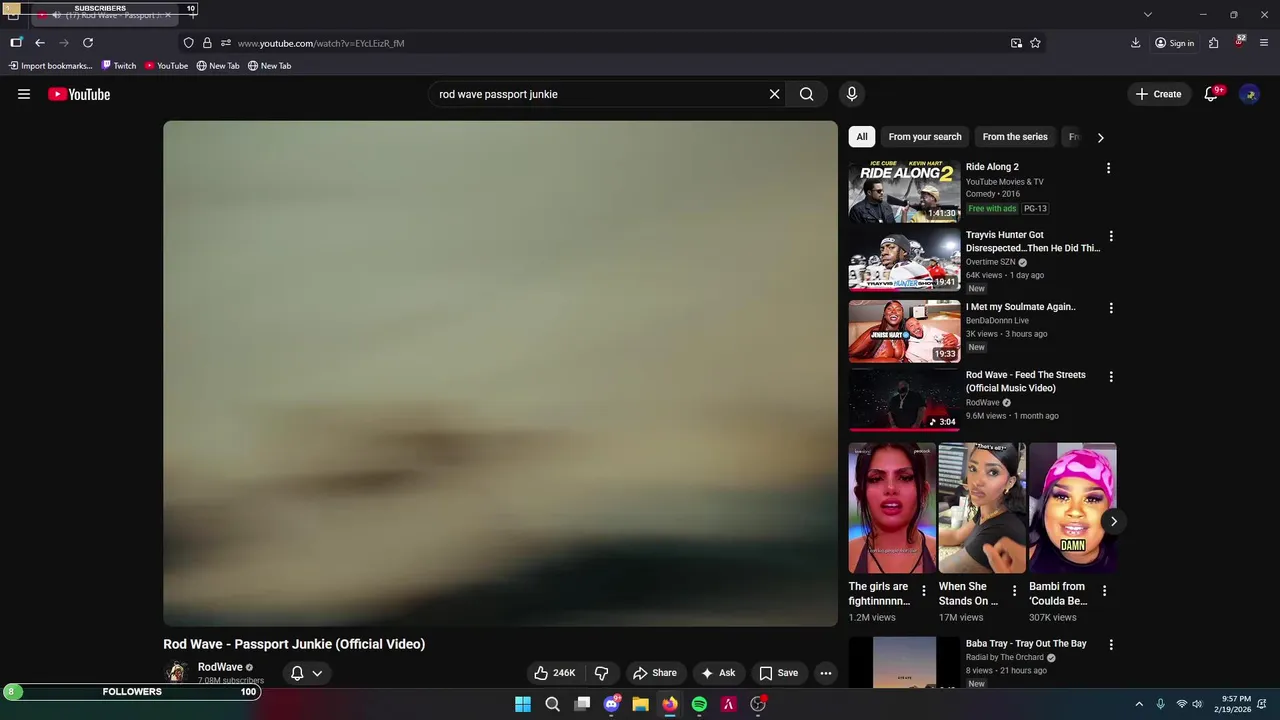Open Rod Wave Feed The Streets thumbnail

pos(904,399)
